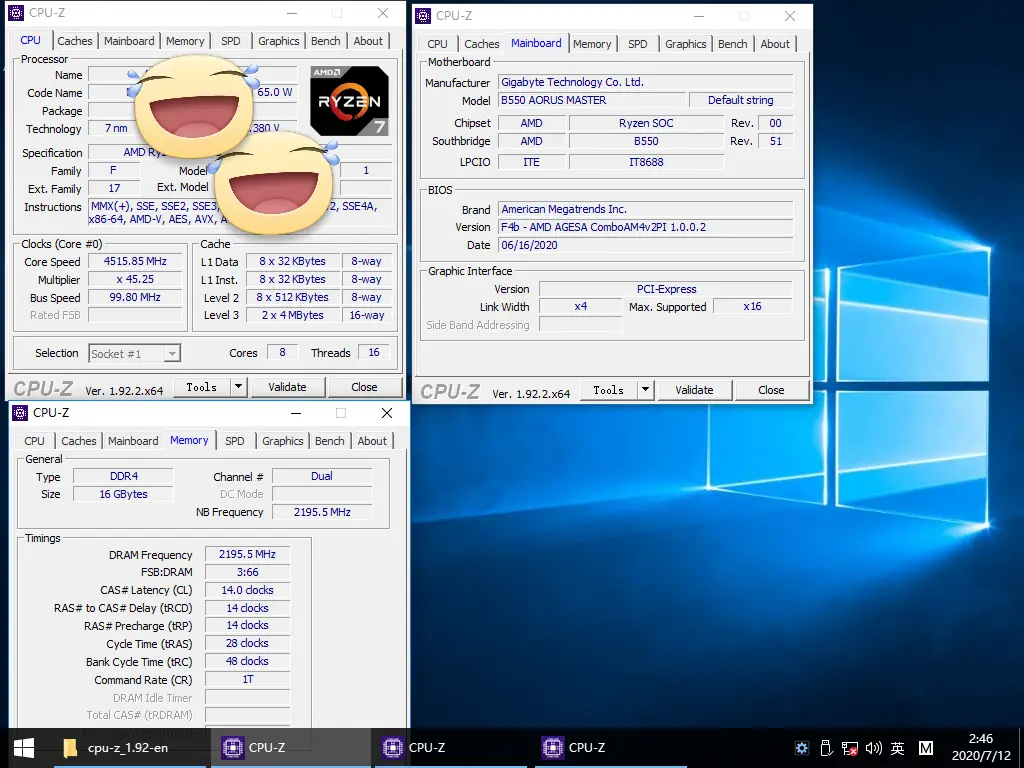Image resolution: width=1024 pixels, height=768 pixels.
Task: Open Graphics tab in Mainboard window
Action: pyautogui.click(x=685, y=44)
